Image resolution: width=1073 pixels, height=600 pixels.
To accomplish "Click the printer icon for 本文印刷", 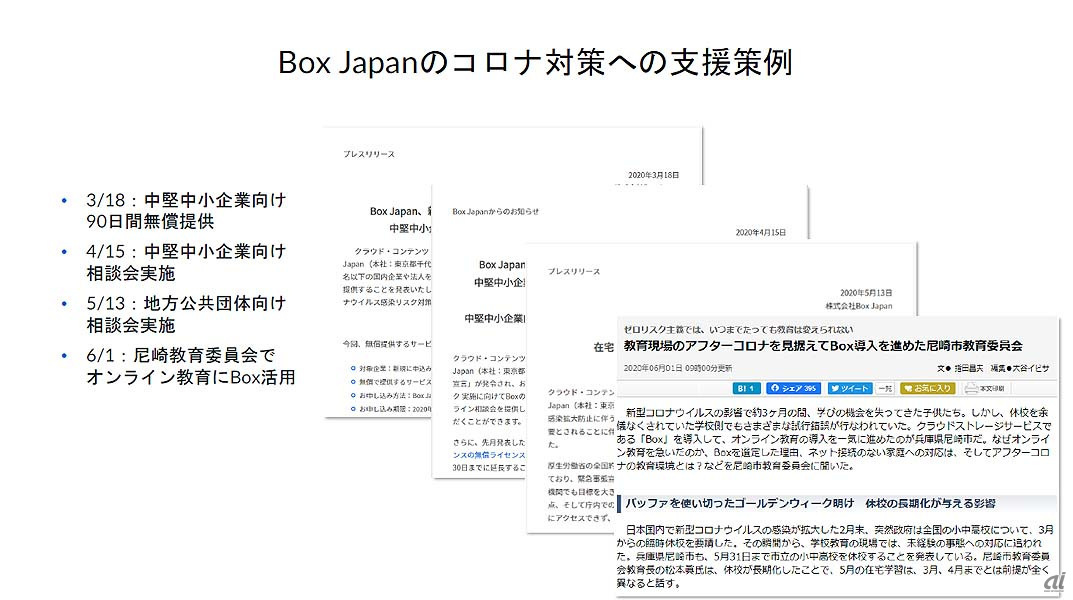I will 970,388.
